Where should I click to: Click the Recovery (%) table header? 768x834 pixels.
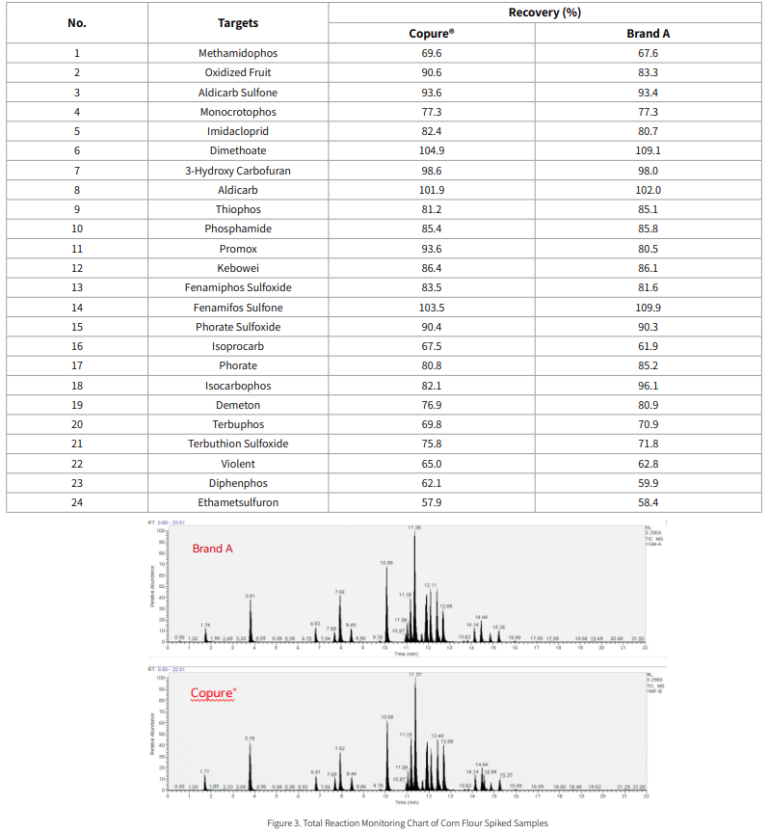(544, 13)
